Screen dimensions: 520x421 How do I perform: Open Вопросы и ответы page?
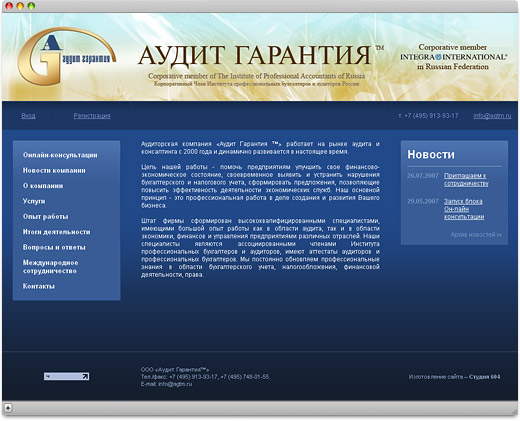pyautogui.click(x=54, y=247)
